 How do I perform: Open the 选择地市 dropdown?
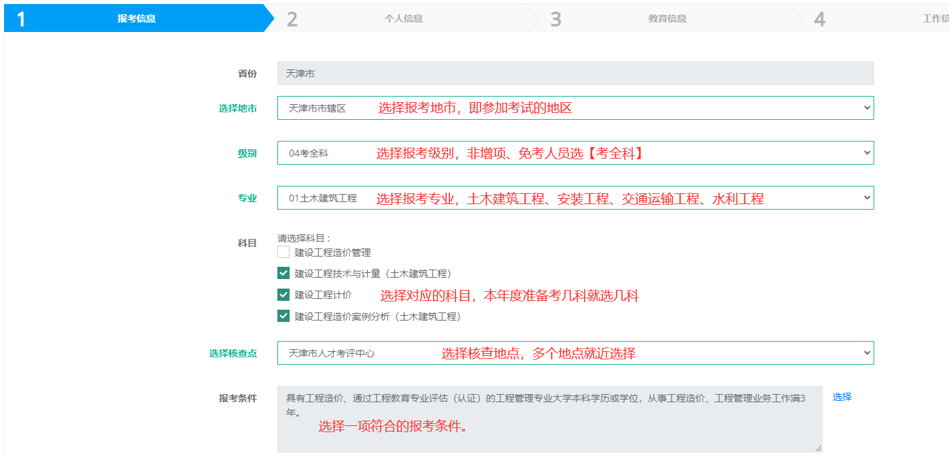[576, 108]
